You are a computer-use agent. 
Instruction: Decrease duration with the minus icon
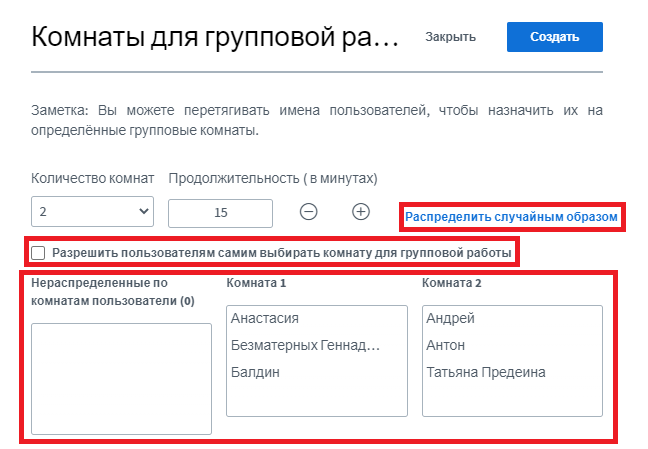[x=309, y=212]
